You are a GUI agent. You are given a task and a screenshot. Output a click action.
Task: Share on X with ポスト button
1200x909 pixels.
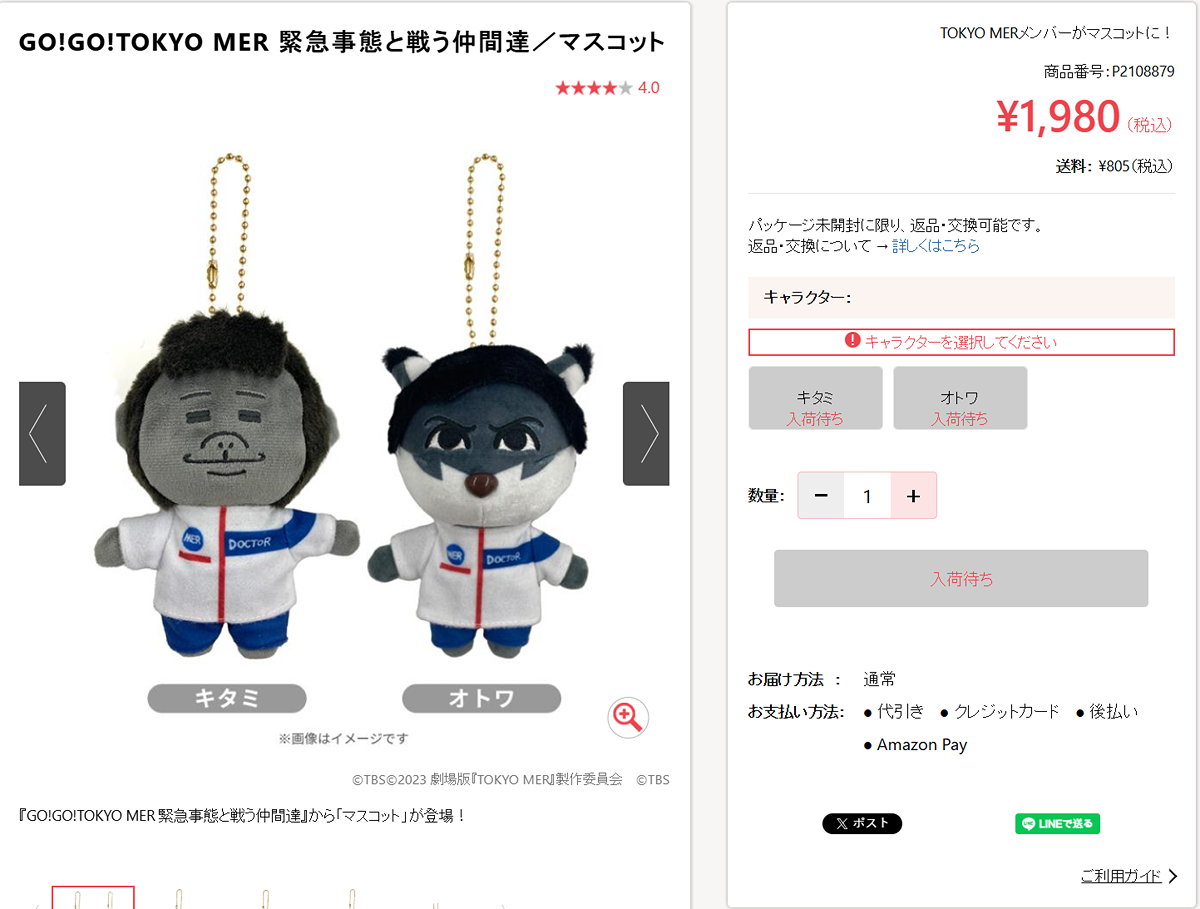[x=862, y=823]
